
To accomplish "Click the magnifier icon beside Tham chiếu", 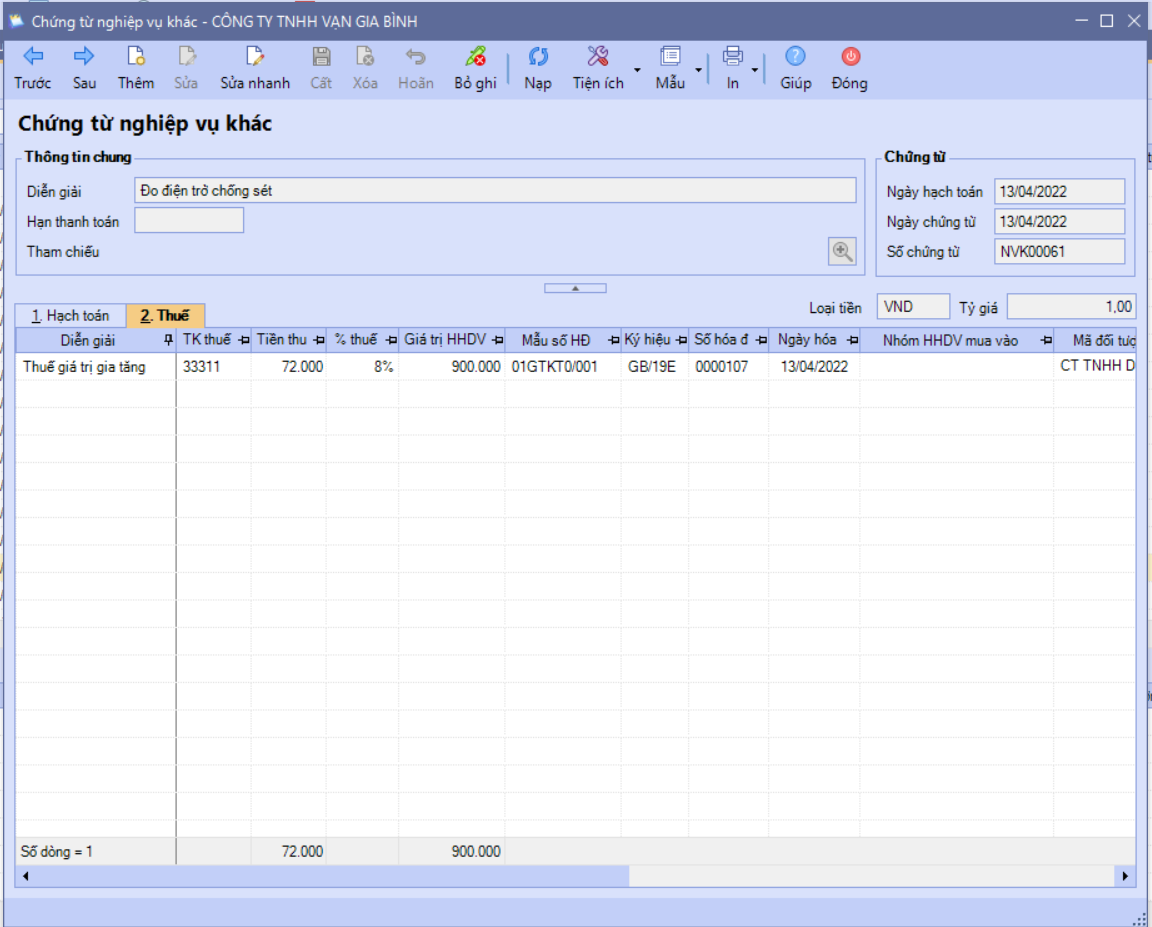I will click(x=842, y=251).
